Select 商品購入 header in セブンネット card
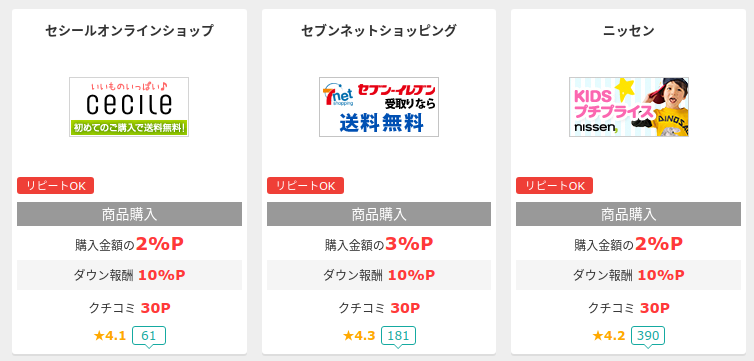Viewport: 754px width, 361px height. click(x=379, y=214)
